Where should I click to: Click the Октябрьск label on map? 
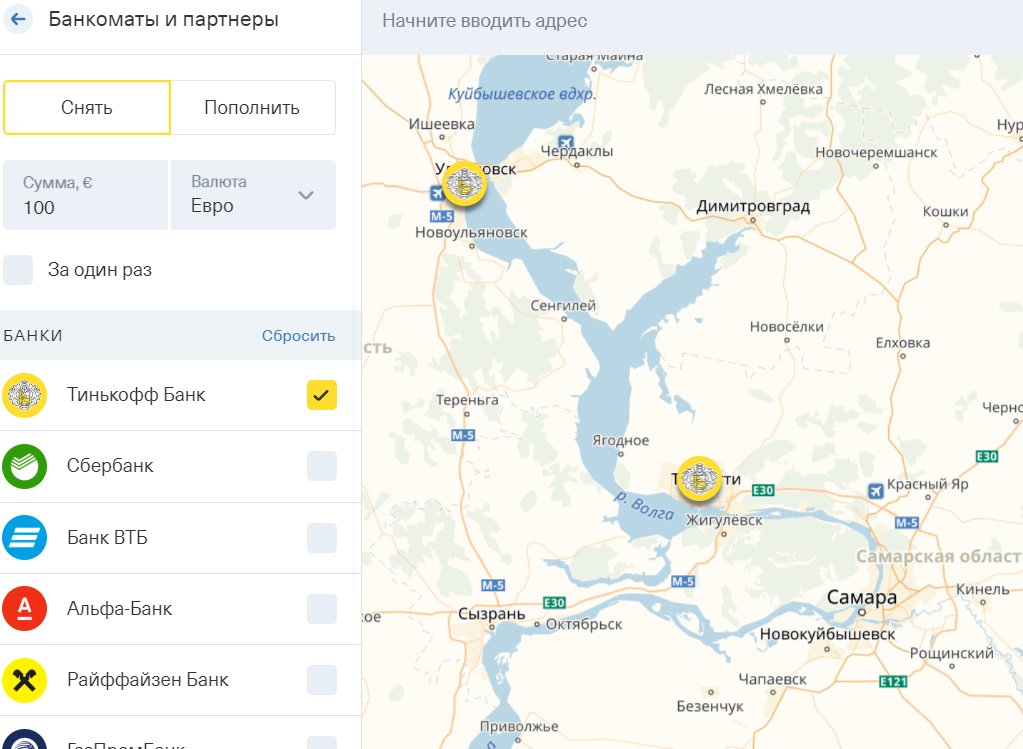[x=583, y=624]
